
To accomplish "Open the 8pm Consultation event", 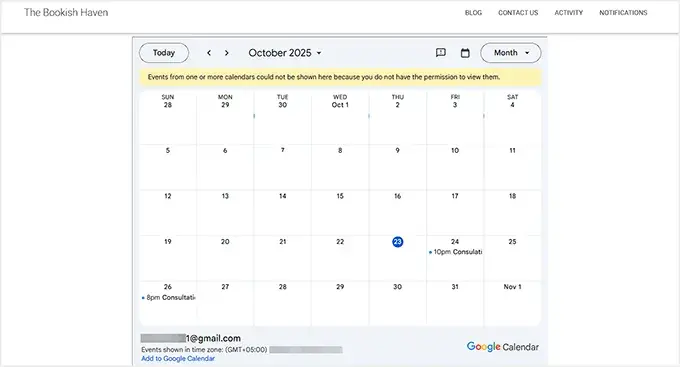I will [168, 298].
